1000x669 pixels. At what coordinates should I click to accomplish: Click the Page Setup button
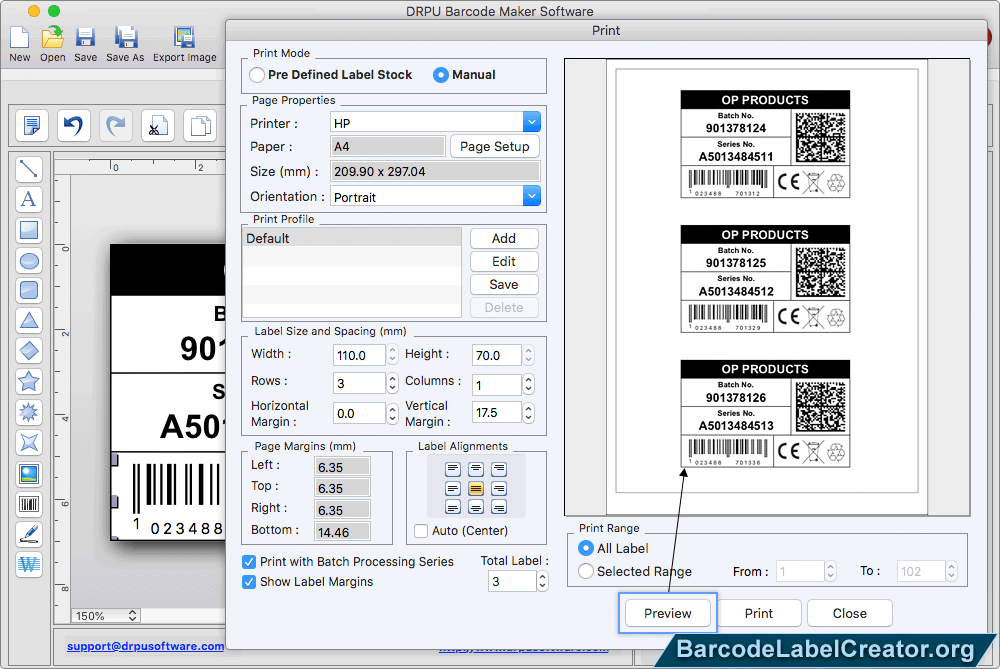point(495,146)
